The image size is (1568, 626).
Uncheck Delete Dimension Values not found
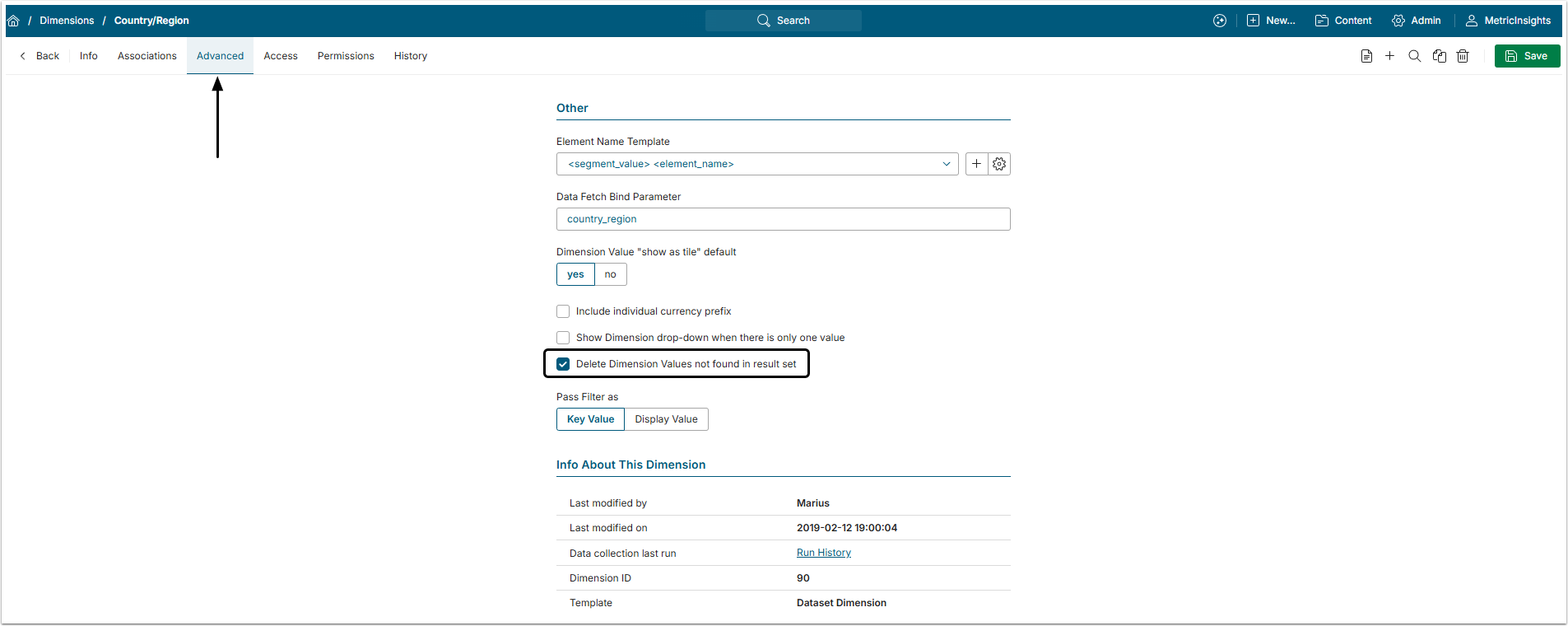[x=563, y=364]
